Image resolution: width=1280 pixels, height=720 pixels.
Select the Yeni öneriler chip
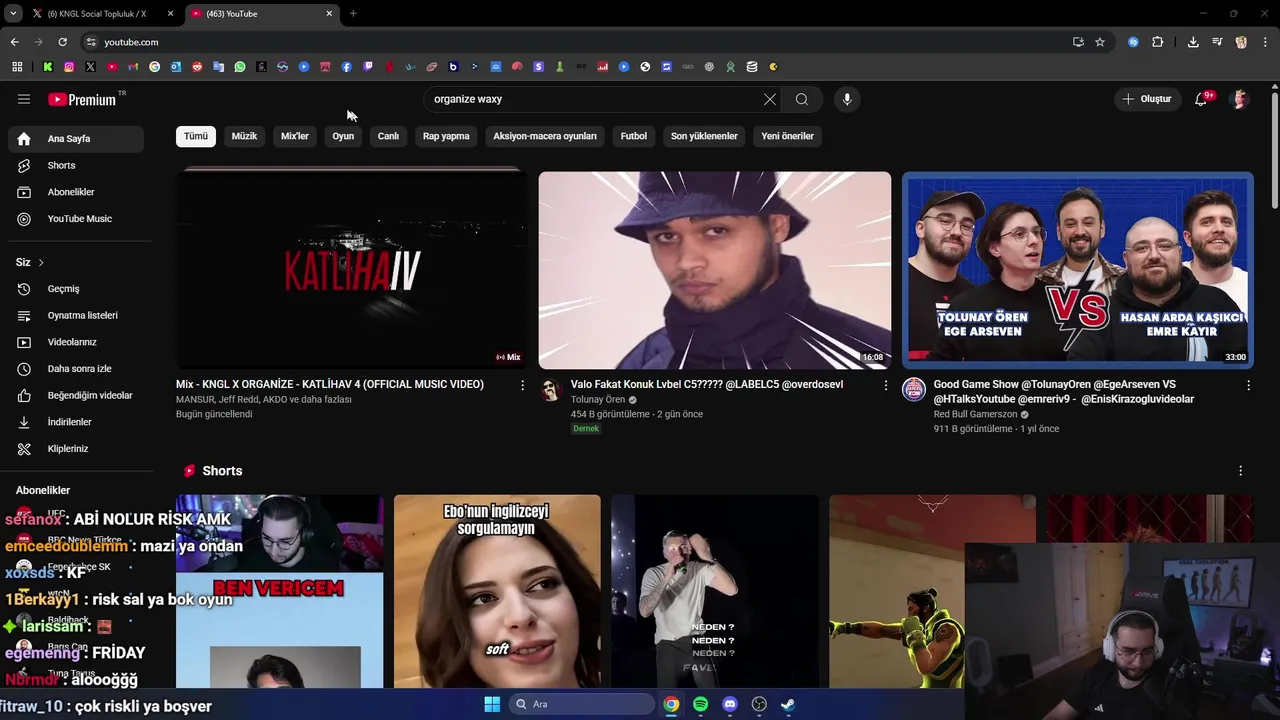pos(788,136)
